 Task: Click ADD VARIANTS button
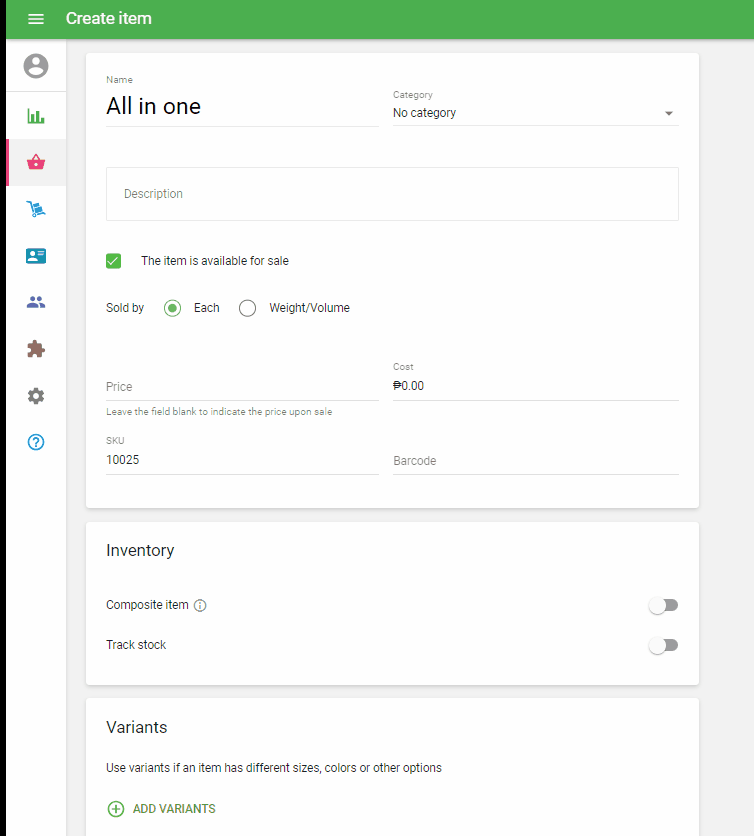(x=161, y=809)
